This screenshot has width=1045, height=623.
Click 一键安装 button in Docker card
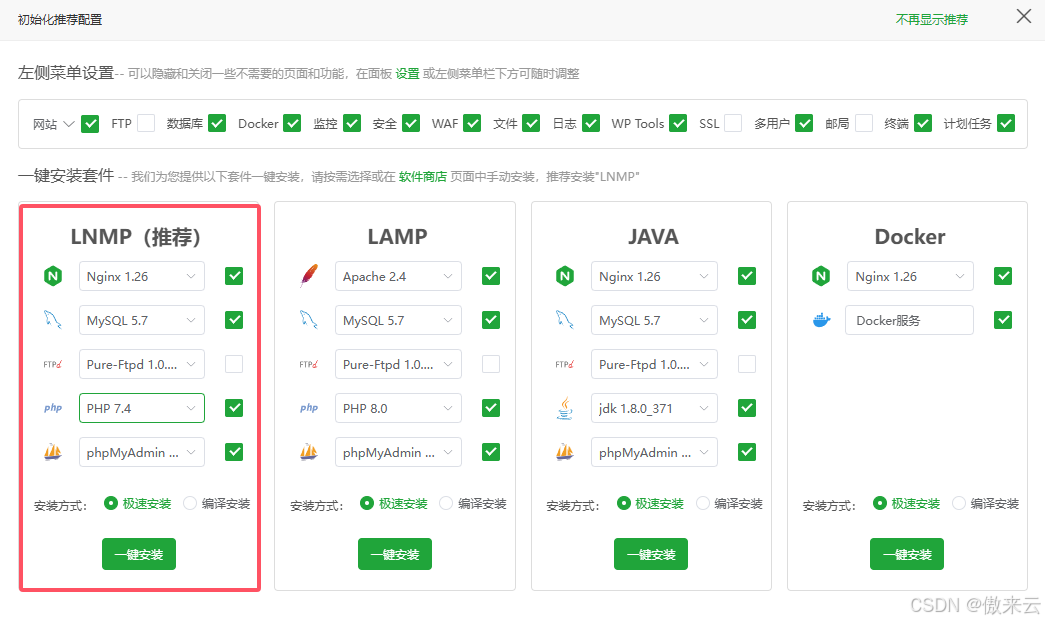[906, 554]
